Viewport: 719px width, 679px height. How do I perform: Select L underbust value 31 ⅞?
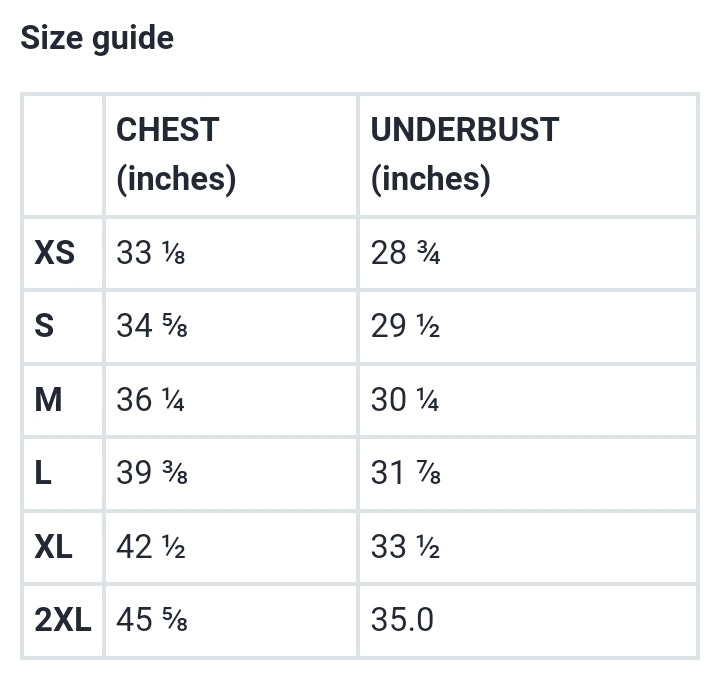tap(406, 473)
